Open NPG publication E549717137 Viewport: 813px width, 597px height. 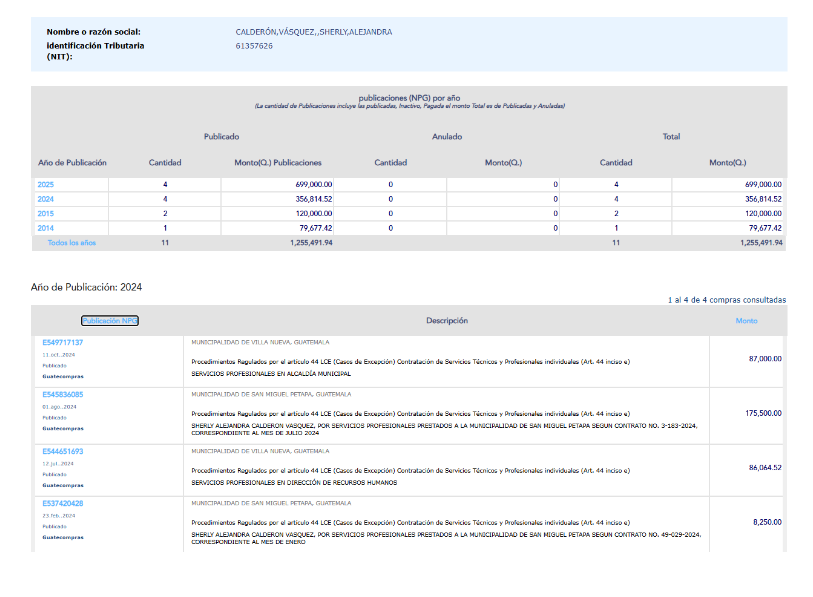tap(62, 343)
